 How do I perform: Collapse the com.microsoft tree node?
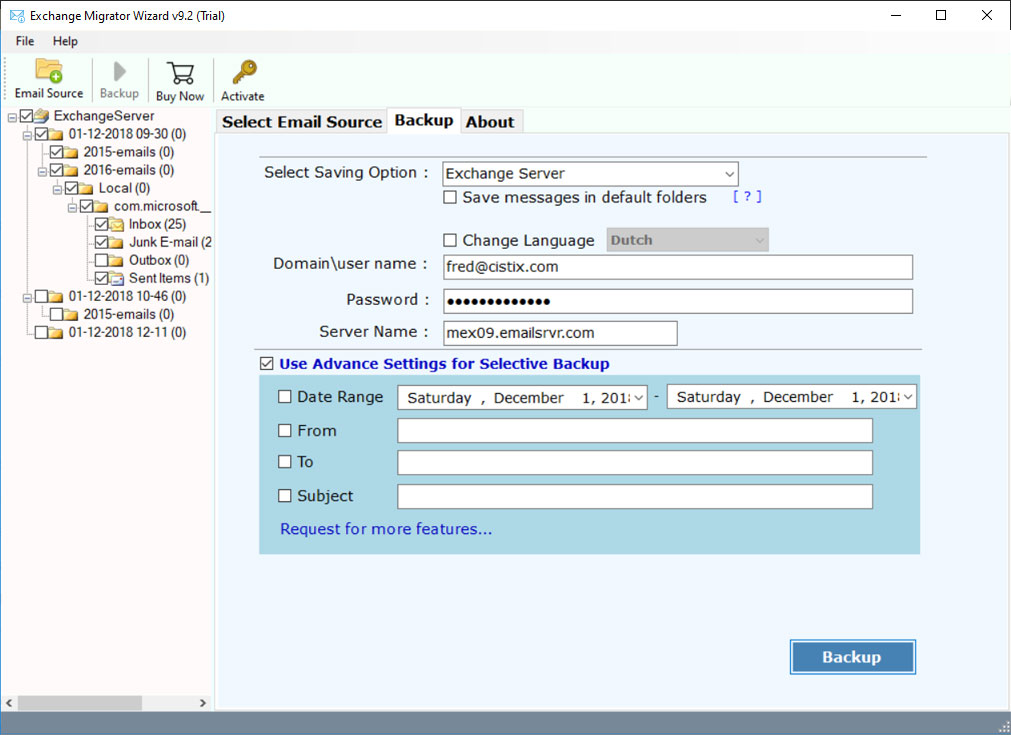[x=72, y=208]
